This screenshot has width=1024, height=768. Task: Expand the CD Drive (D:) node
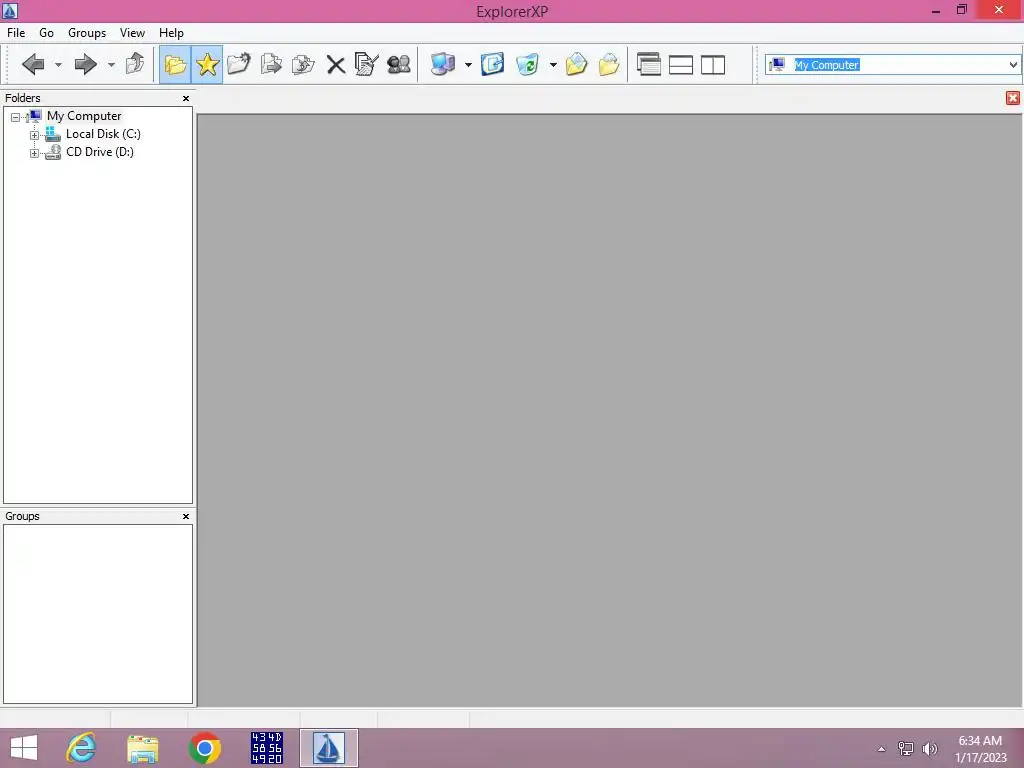[x=35, y=153]
